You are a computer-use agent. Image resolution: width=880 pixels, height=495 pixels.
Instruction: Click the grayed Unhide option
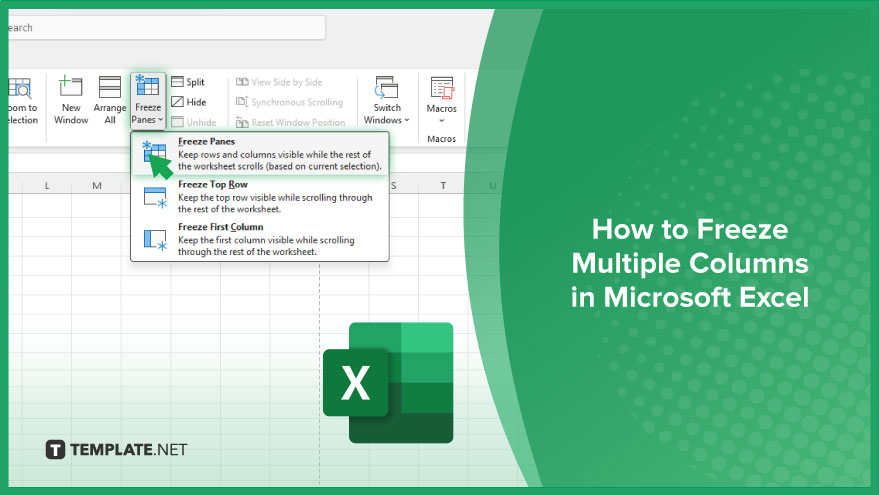coord(194,122)
